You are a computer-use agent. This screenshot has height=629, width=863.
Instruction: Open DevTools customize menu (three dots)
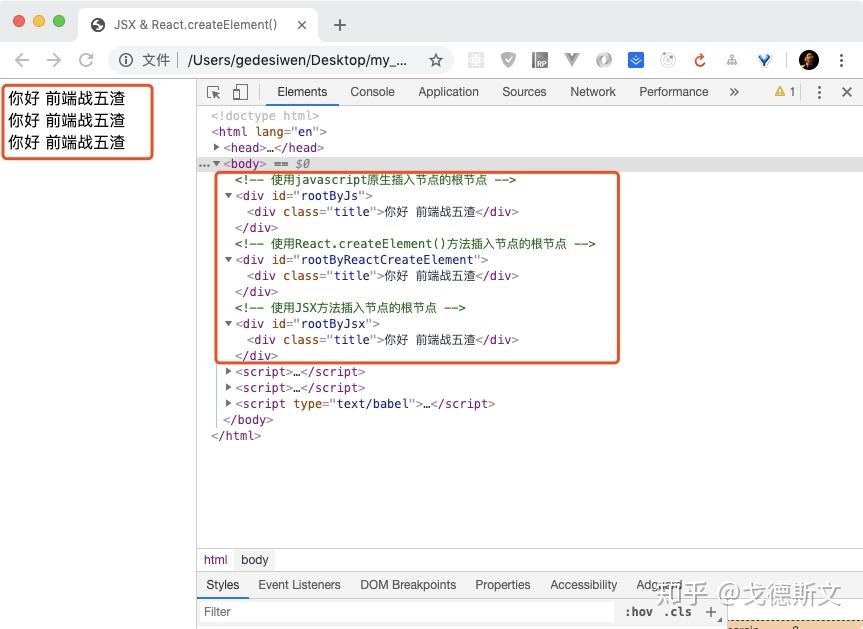pyautogui.click(x=819, y=91)
